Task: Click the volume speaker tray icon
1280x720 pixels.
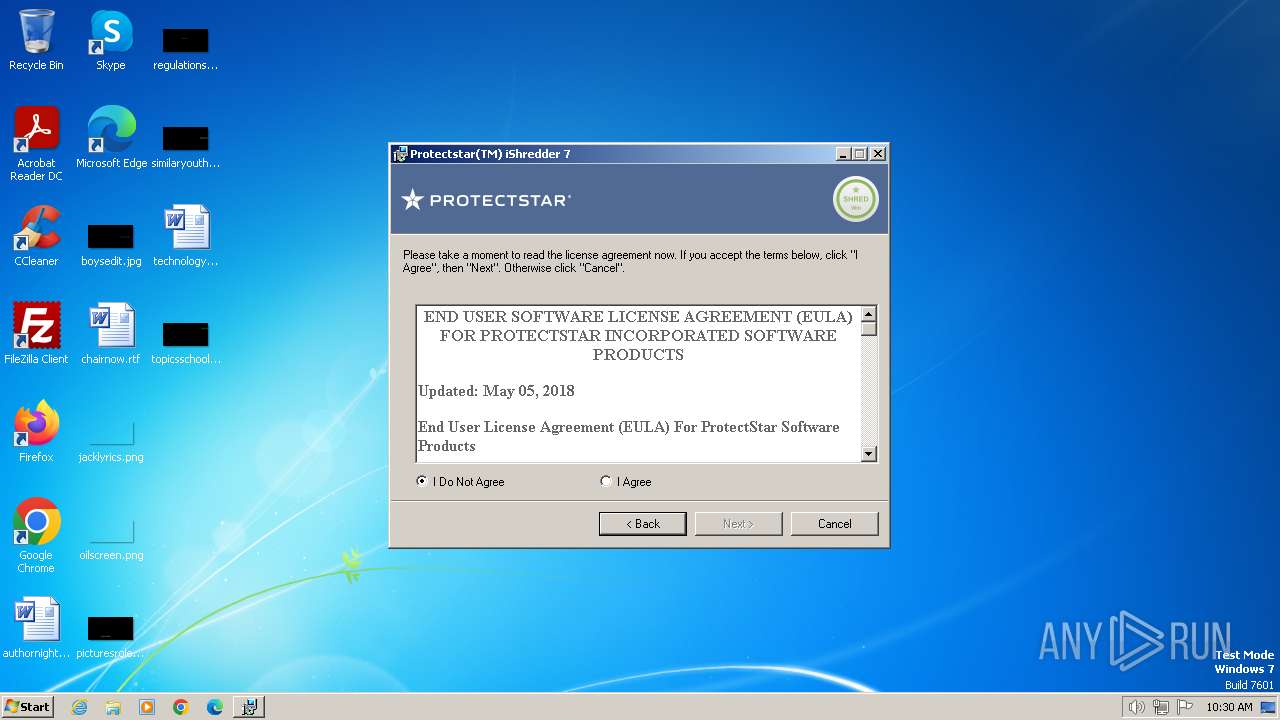Action: tap(1136, 707)
